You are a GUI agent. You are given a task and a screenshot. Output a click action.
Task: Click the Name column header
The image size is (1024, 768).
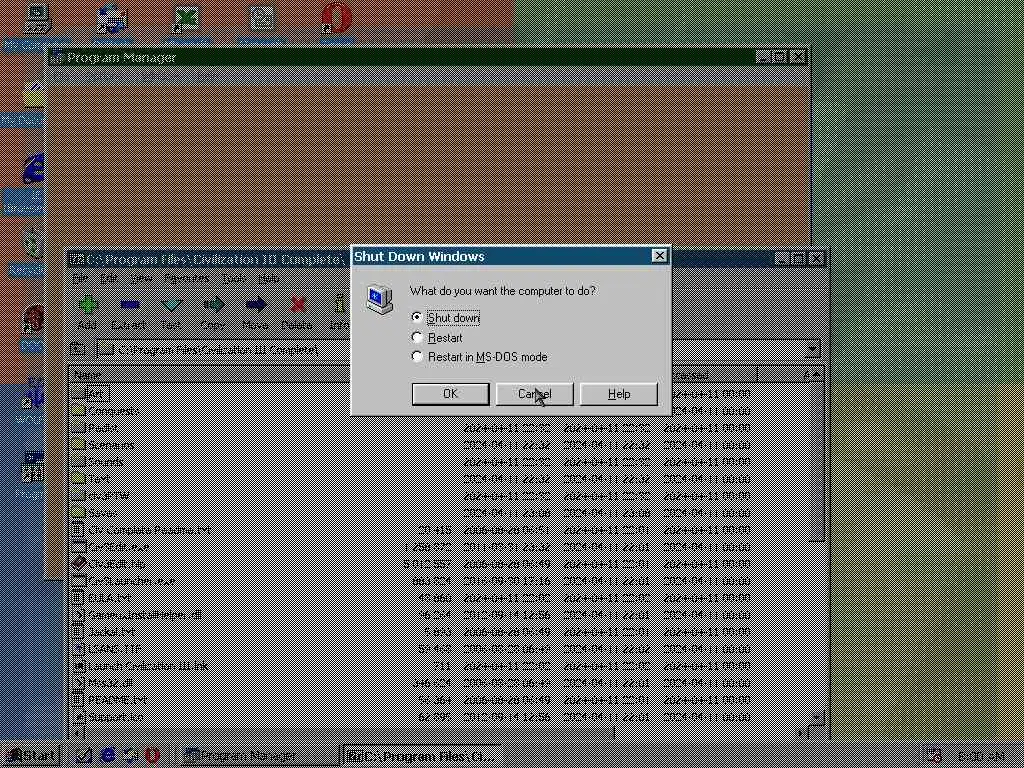click(x=209, y=375)
